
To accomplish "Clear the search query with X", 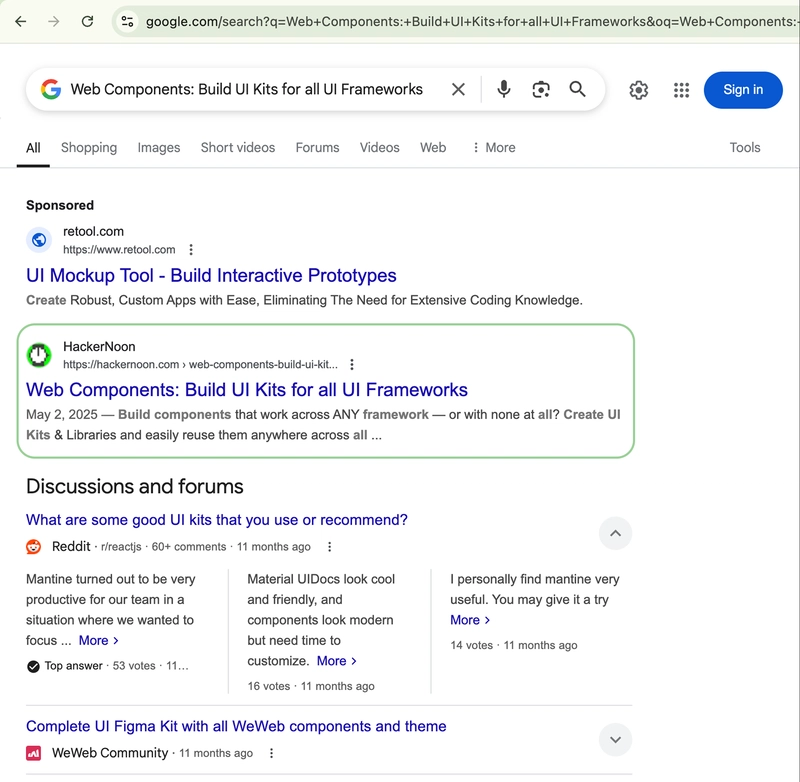I will pos(458,89).
